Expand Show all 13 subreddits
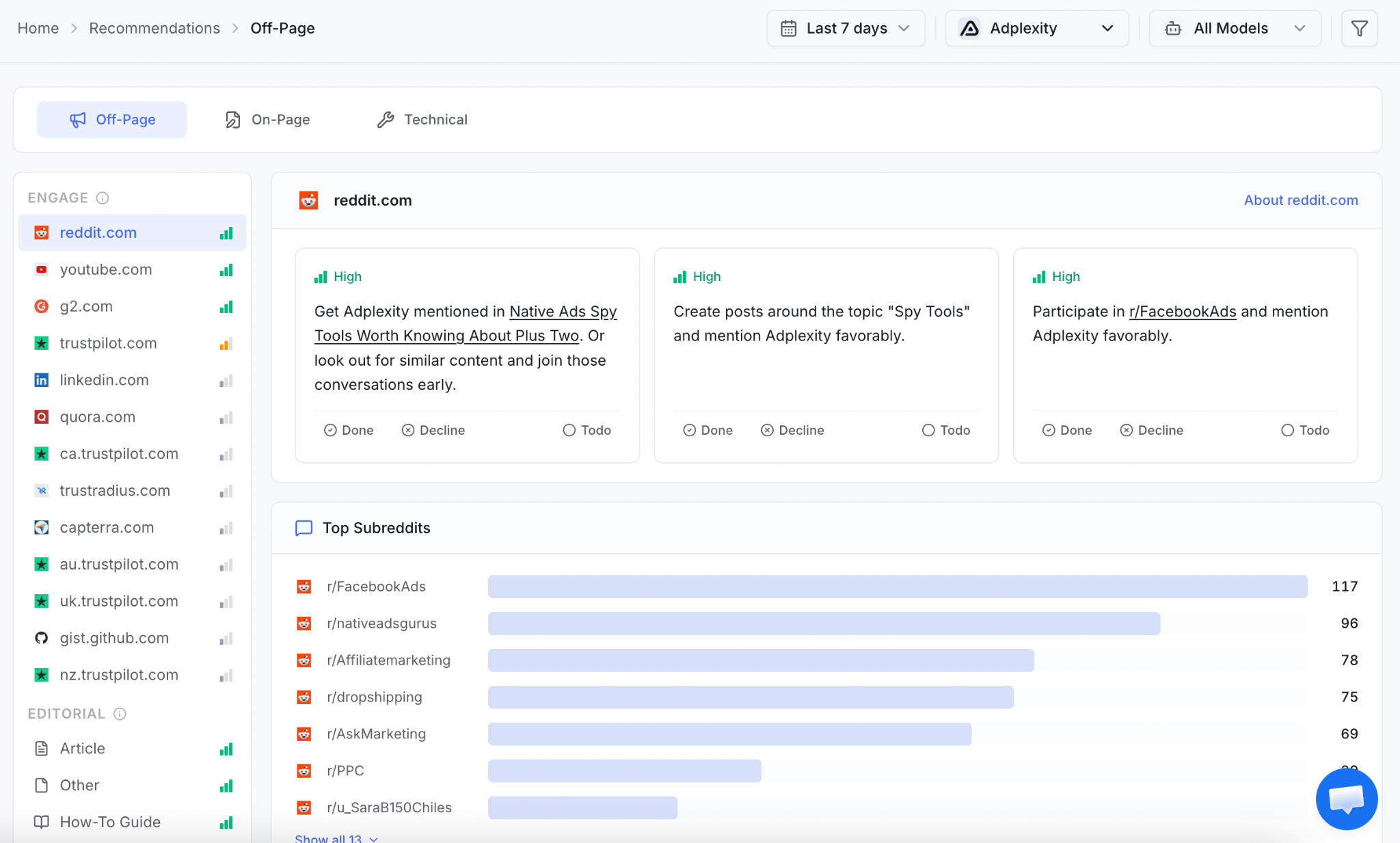The height and width of the screenshot is (843, 1400). tap(336, 838)
